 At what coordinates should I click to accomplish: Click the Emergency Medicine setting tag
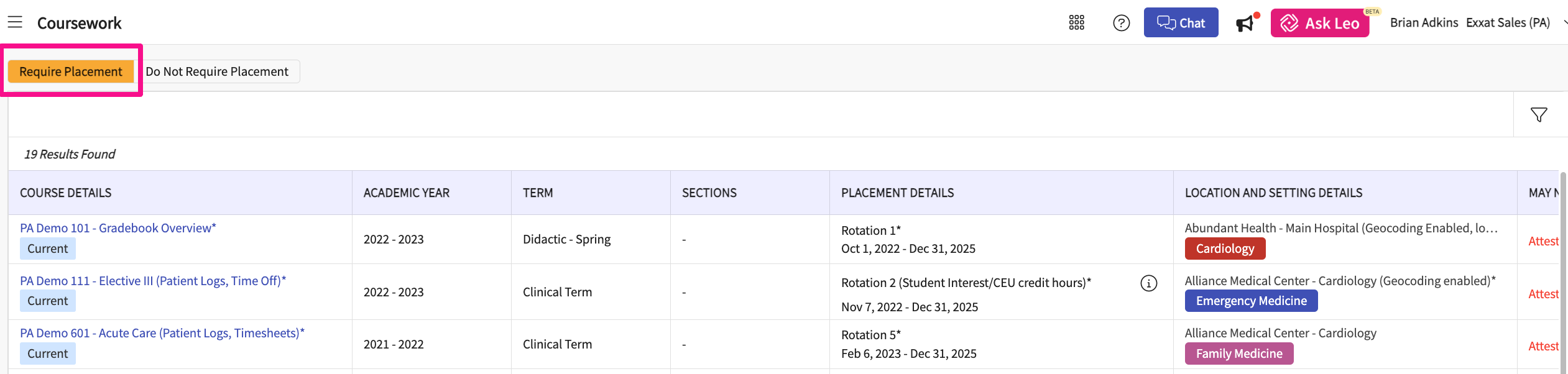coord(1250,301)
